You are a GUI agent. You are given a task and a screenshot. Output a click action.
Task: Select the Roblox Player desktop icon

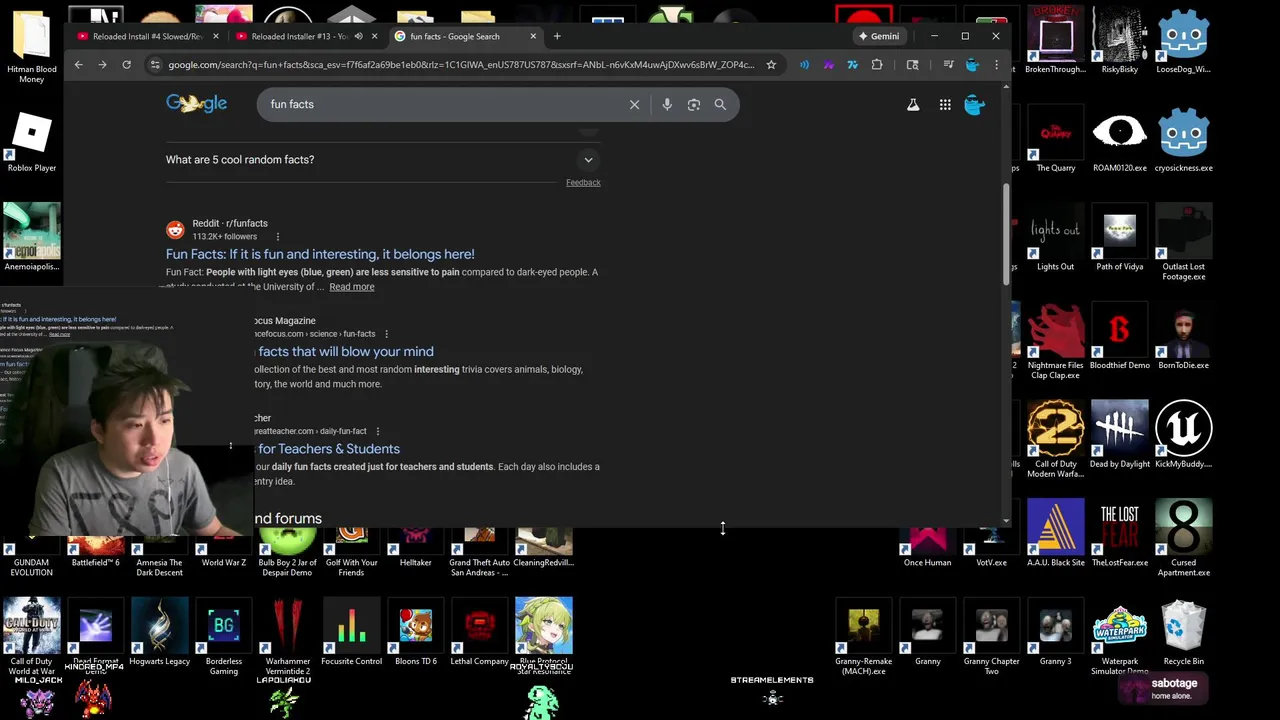pyautogui.click(x=32, y=141)
